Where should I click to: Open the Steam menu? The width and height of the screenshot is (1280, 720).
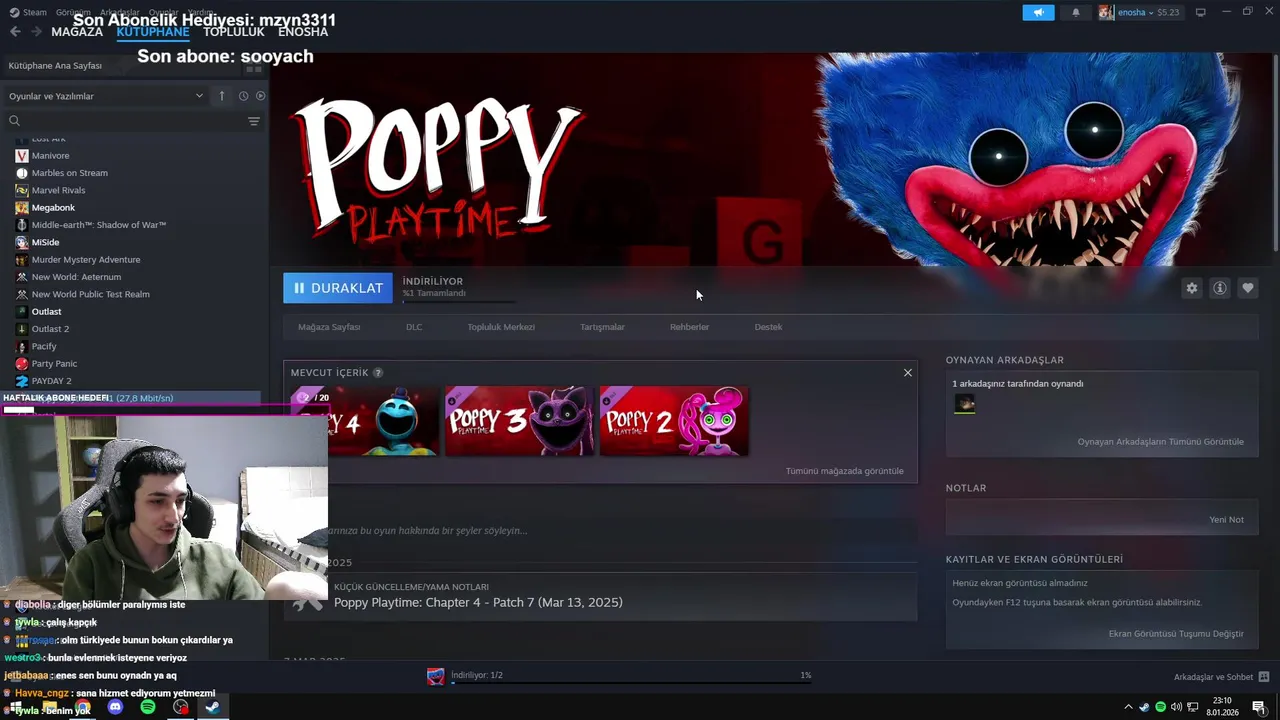tap(29, 12)
